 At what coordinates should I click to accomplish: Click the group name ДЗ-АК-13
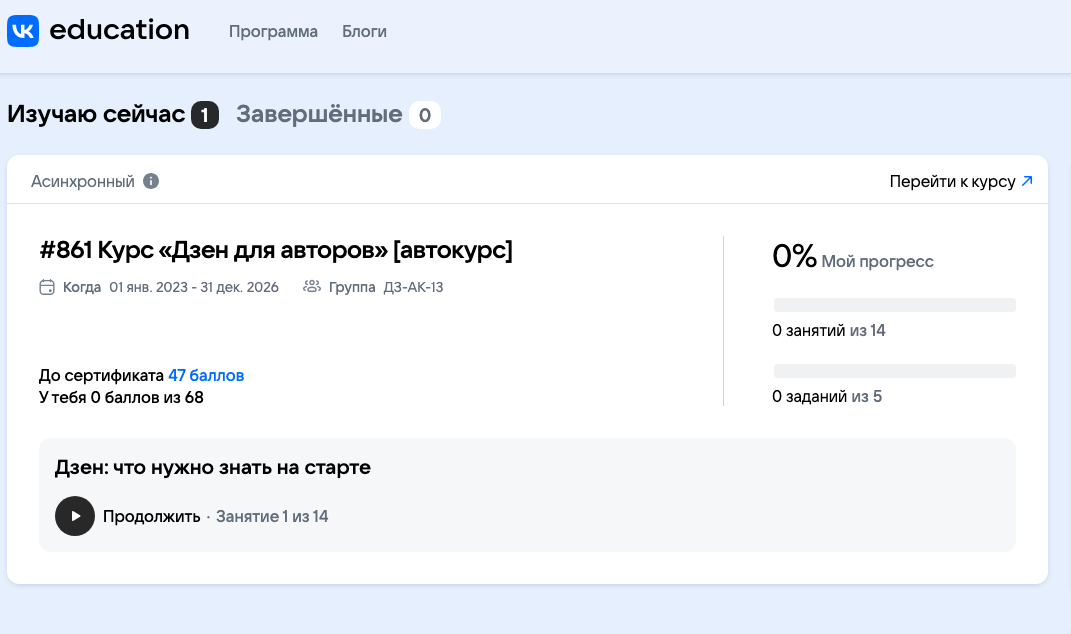(x=413, y=287)
